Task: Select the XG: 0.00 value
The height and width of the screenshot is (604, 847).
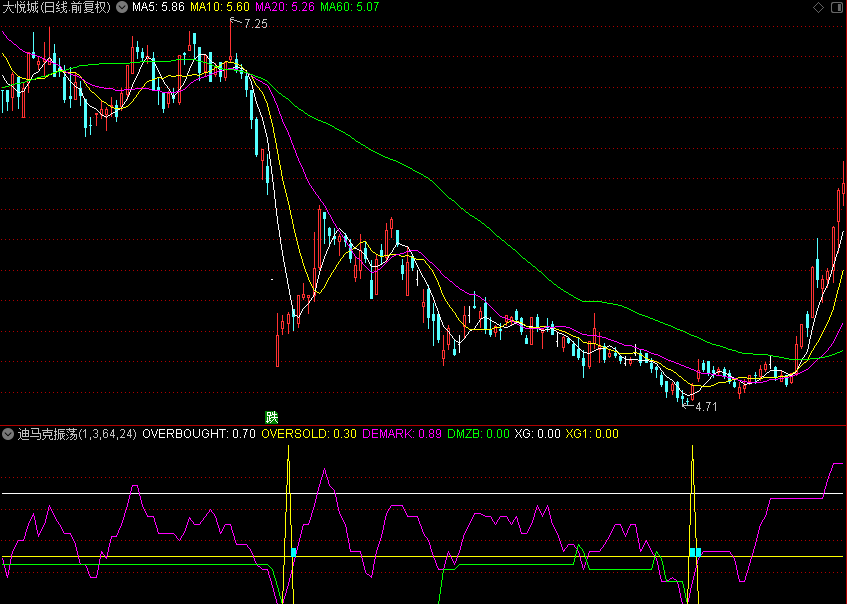Action: [537, 434]
